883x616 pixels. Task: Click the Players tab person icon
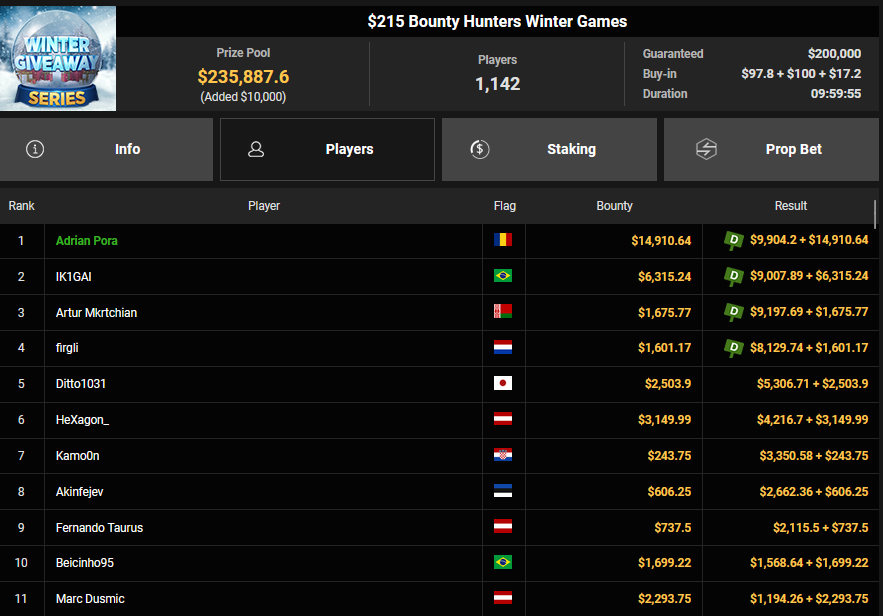pos(256,150)
